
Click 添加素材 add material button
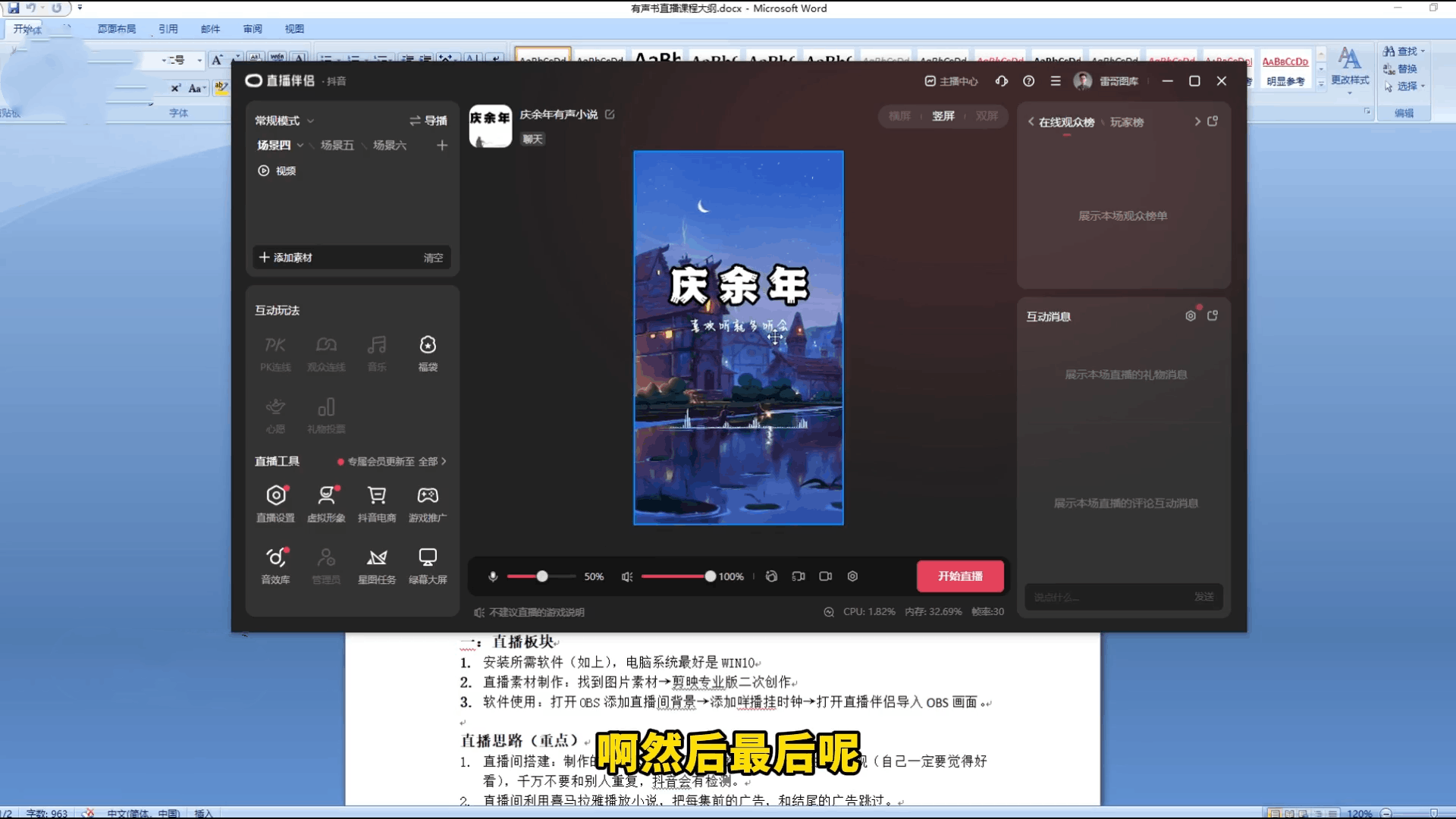[x=286, y=258]
